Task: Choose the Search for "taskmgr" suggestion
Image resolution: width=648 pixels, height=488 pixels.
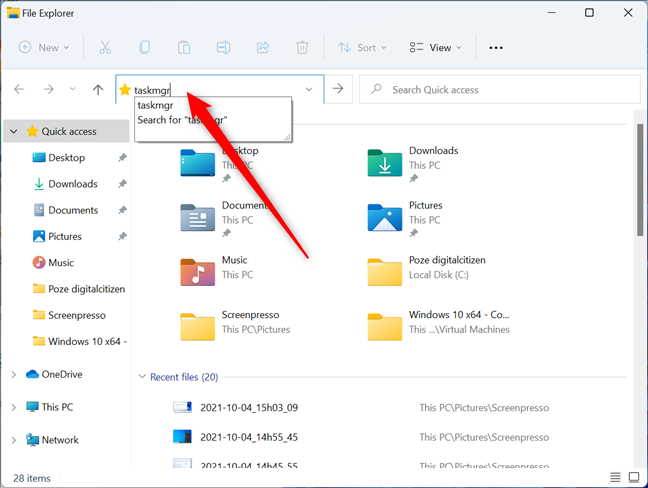Action: click(182, 120)
